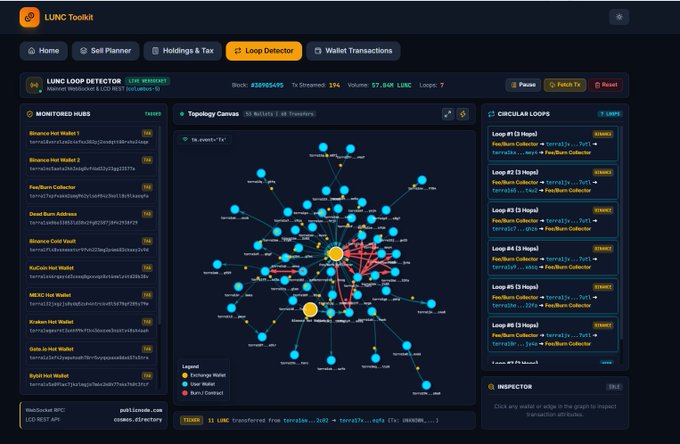Click the BINANCE badge on Loop #4
Screen dimensions: 680x444
[x=603, y=248]
